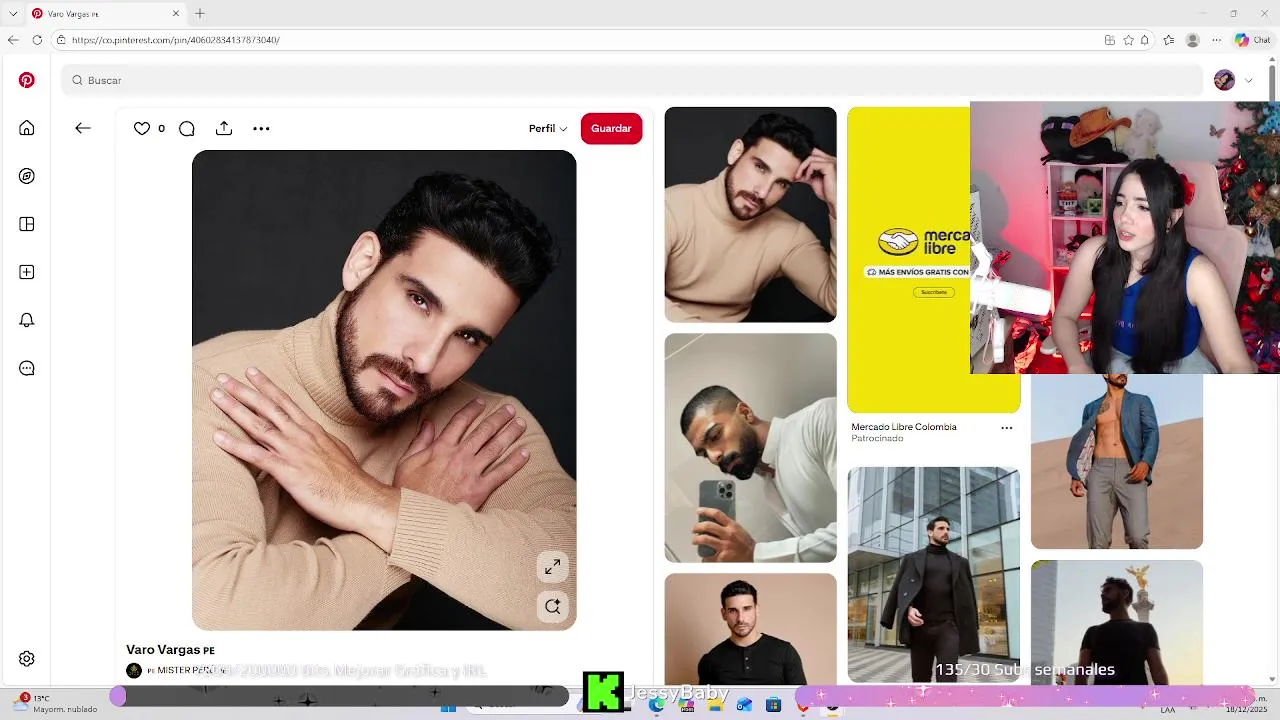This screenshot has width=1280, height=720.
Task: Bookmark this page with star icon
Action: click(x=1129, y=40)
